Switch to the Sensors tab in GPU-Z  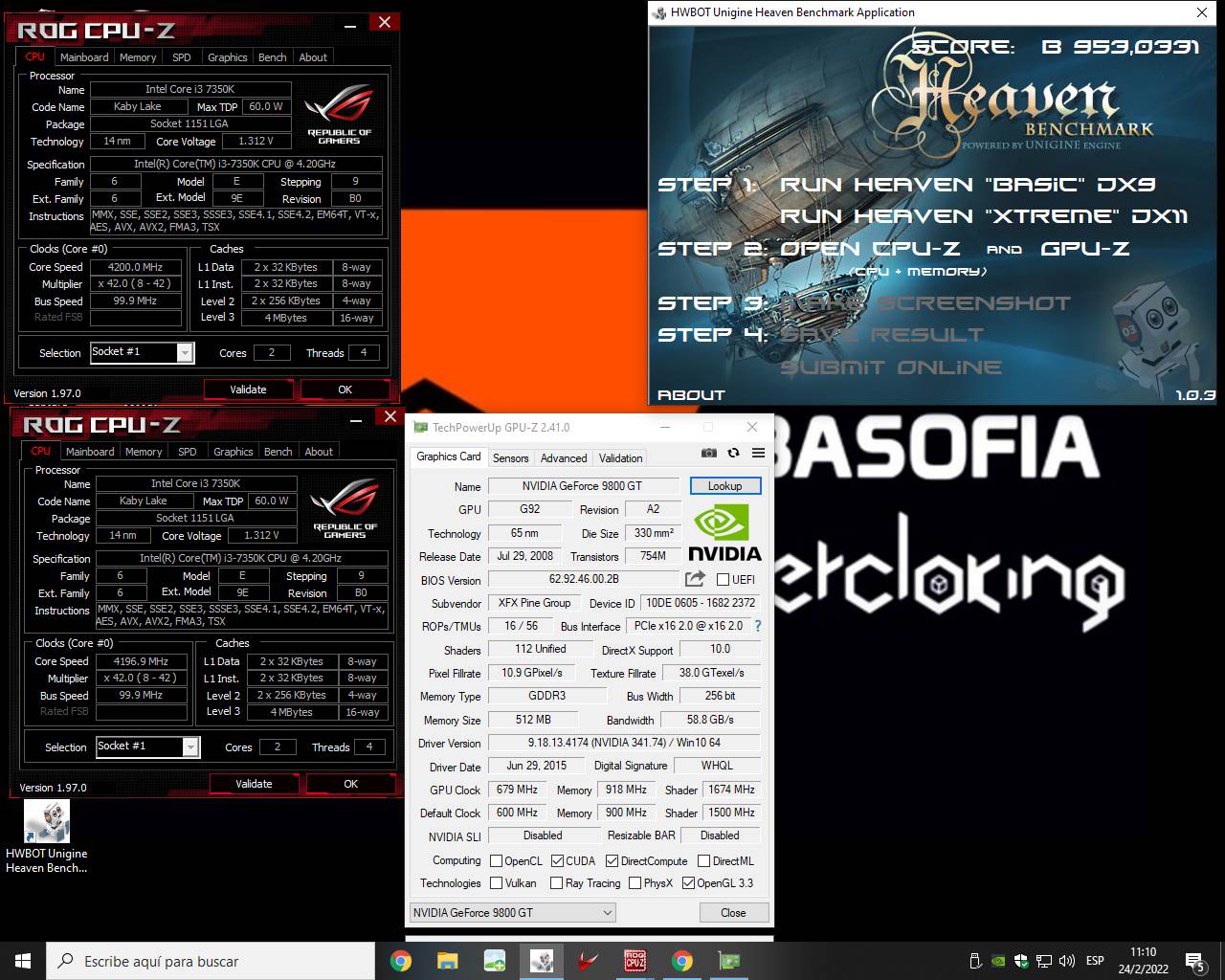[510, 458]
